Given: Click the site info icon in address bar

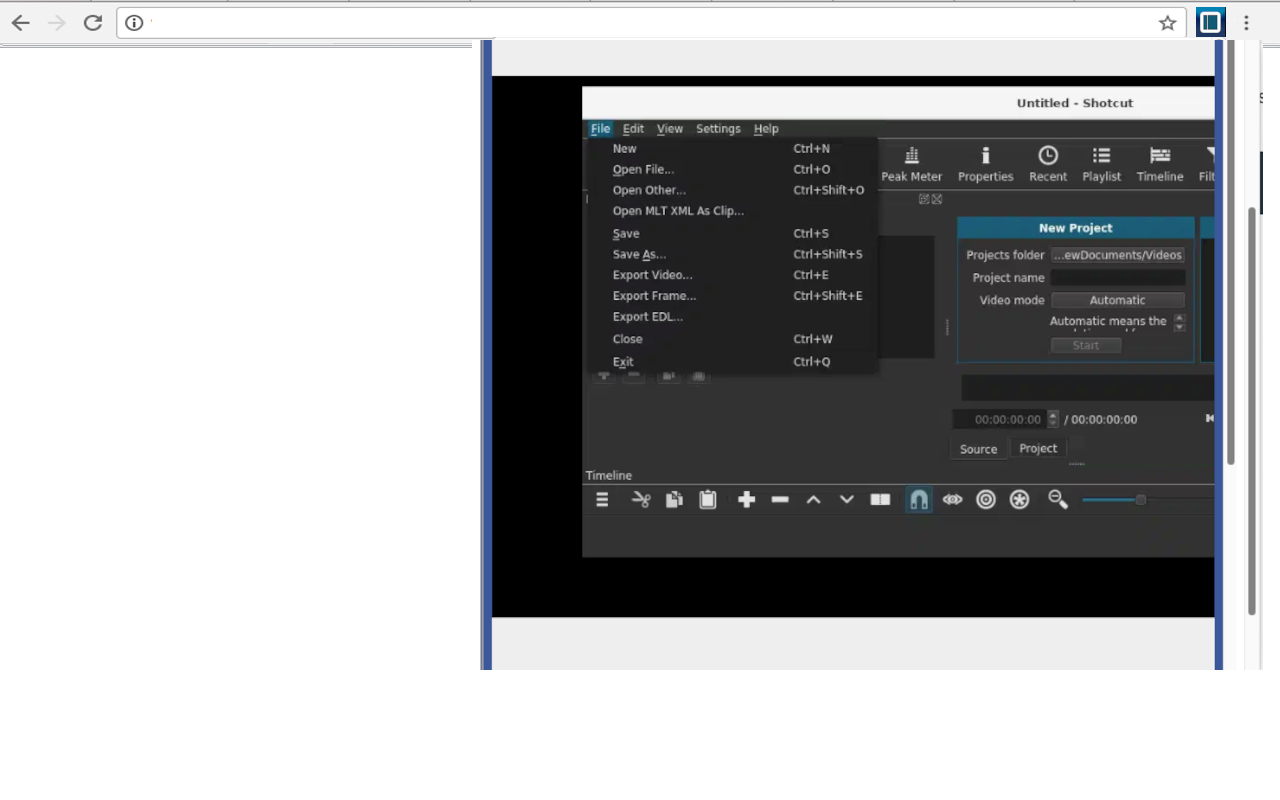Looking at the screenshot, I should (x=134, y=23).
